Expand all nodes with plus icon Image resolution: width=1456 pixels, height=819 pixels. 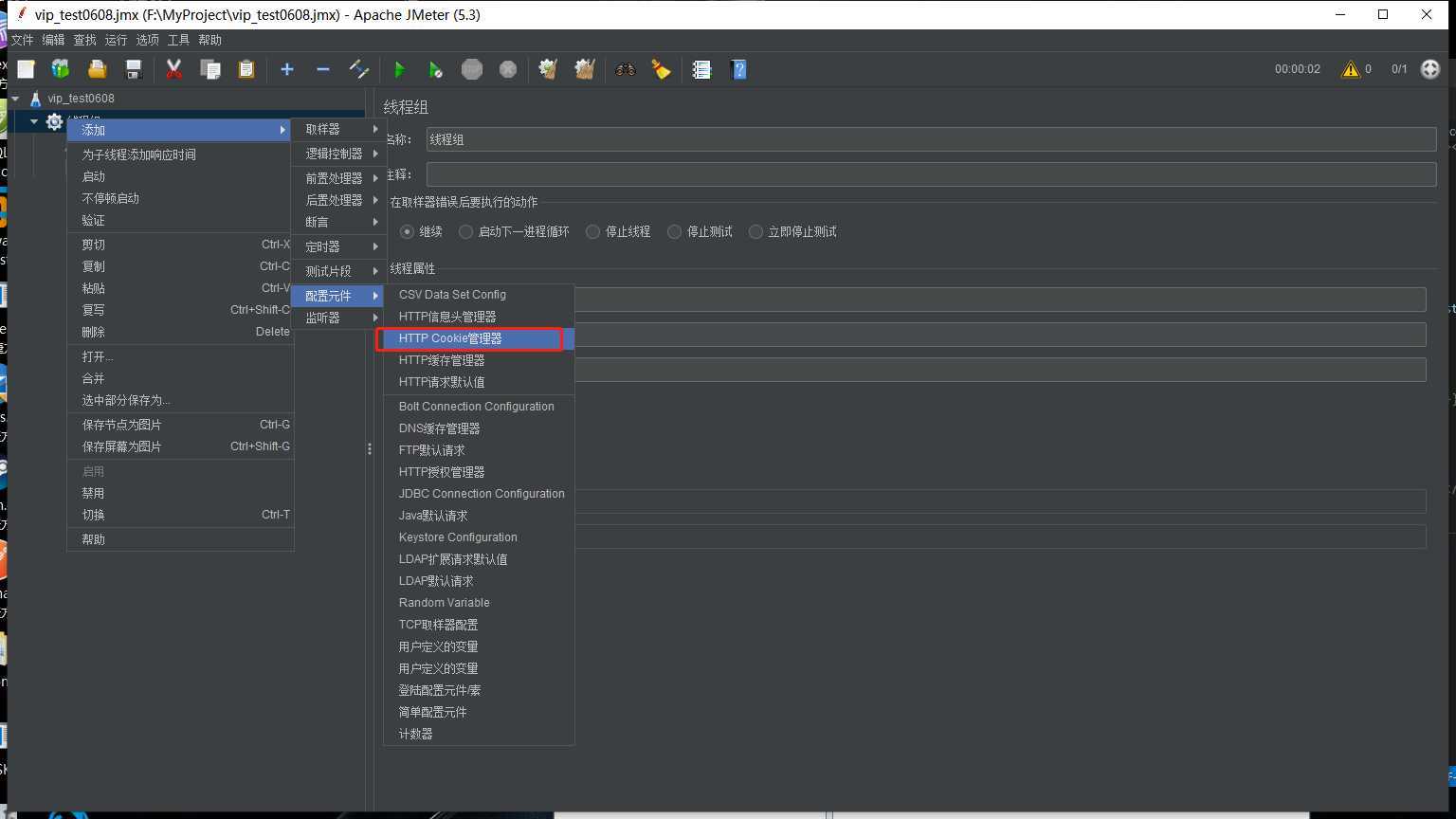(287, 69)
